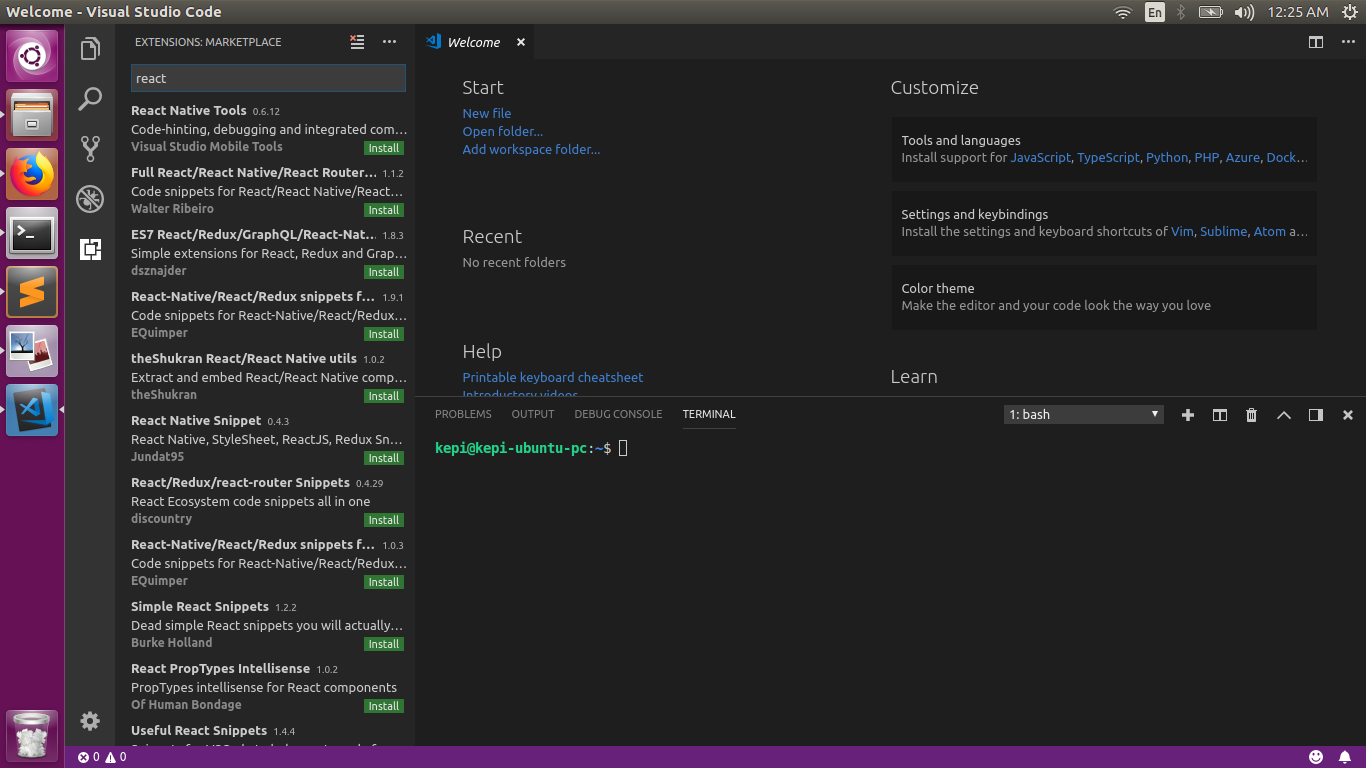Split the terminal pane
This screenshot has width=1366, height=768.
1220,414
